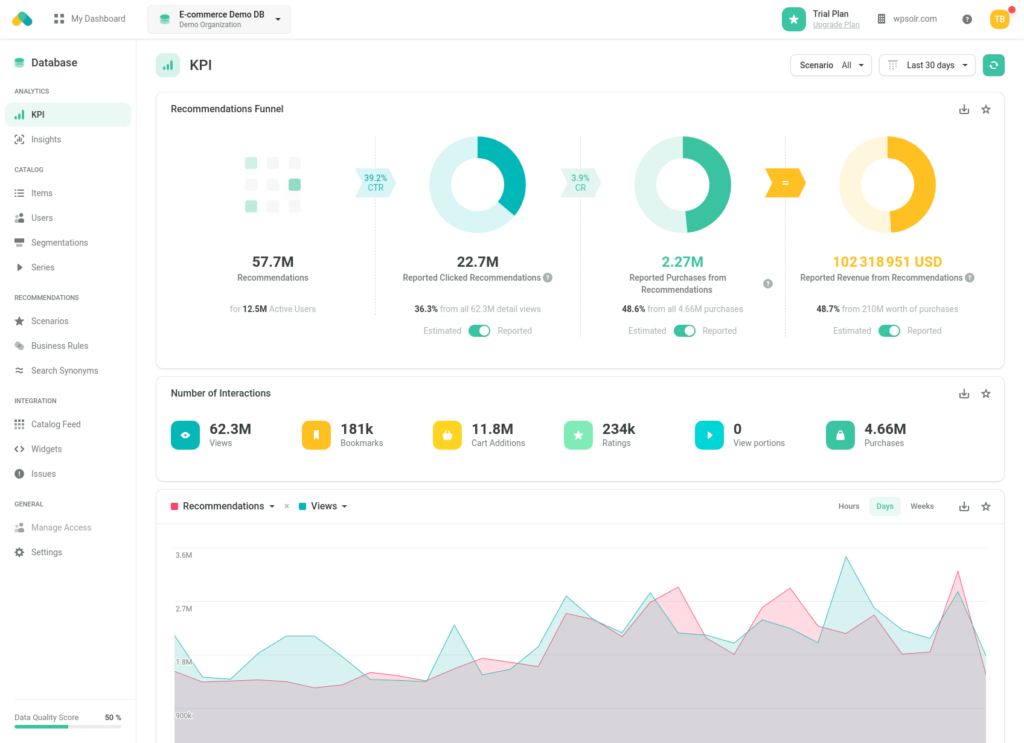Open E-commerce Demo DB database selector
This screenshot has height=743, width=1024.
(x=219, y=19)
